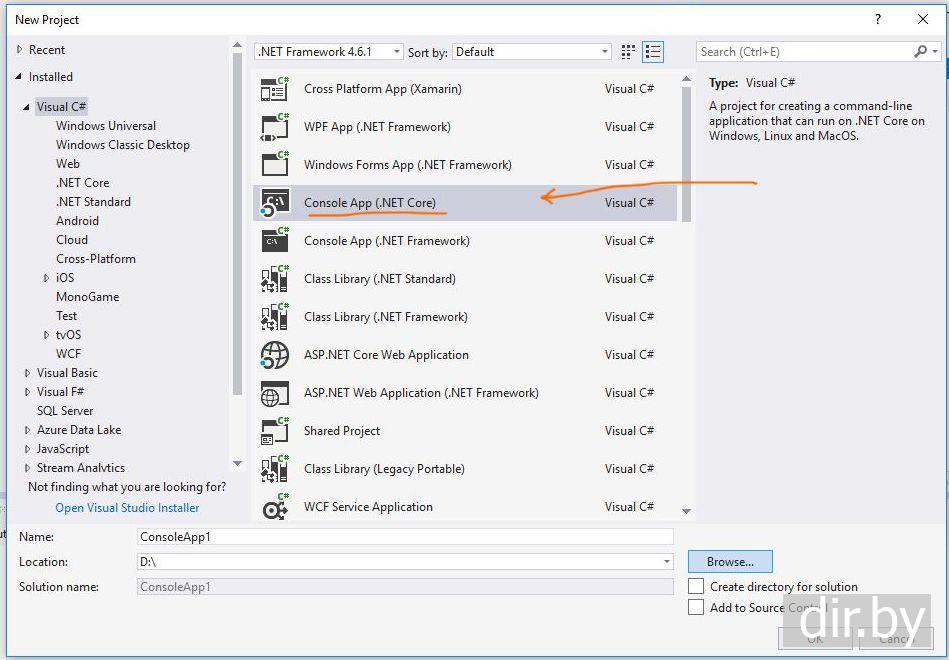Select the Console App (.NET Framework) template icon
The image size is (949, 660).
(x=275, y=241)
